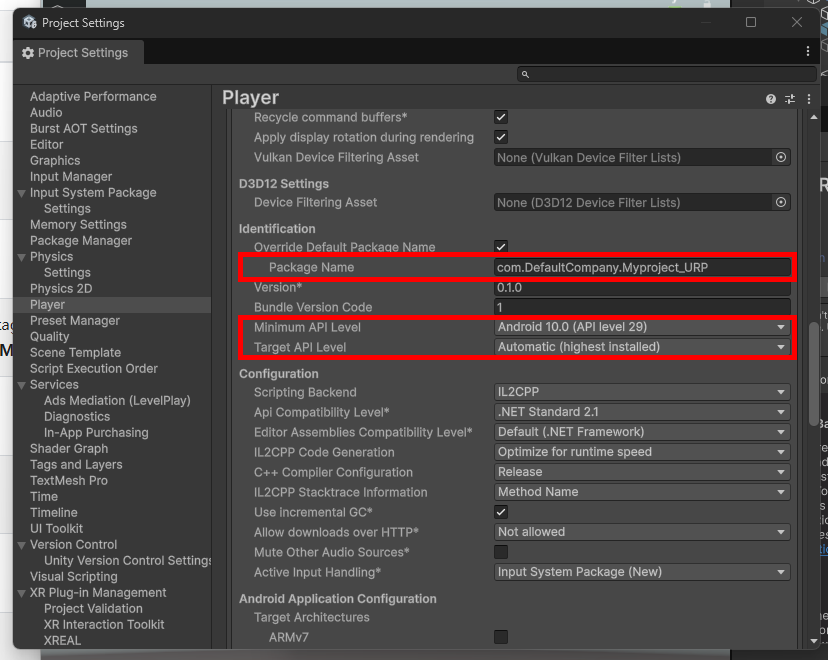This screenshot has width=828, height=660.
Task: Enable the ARMv7 target architecture
Action: coord(501,637)
